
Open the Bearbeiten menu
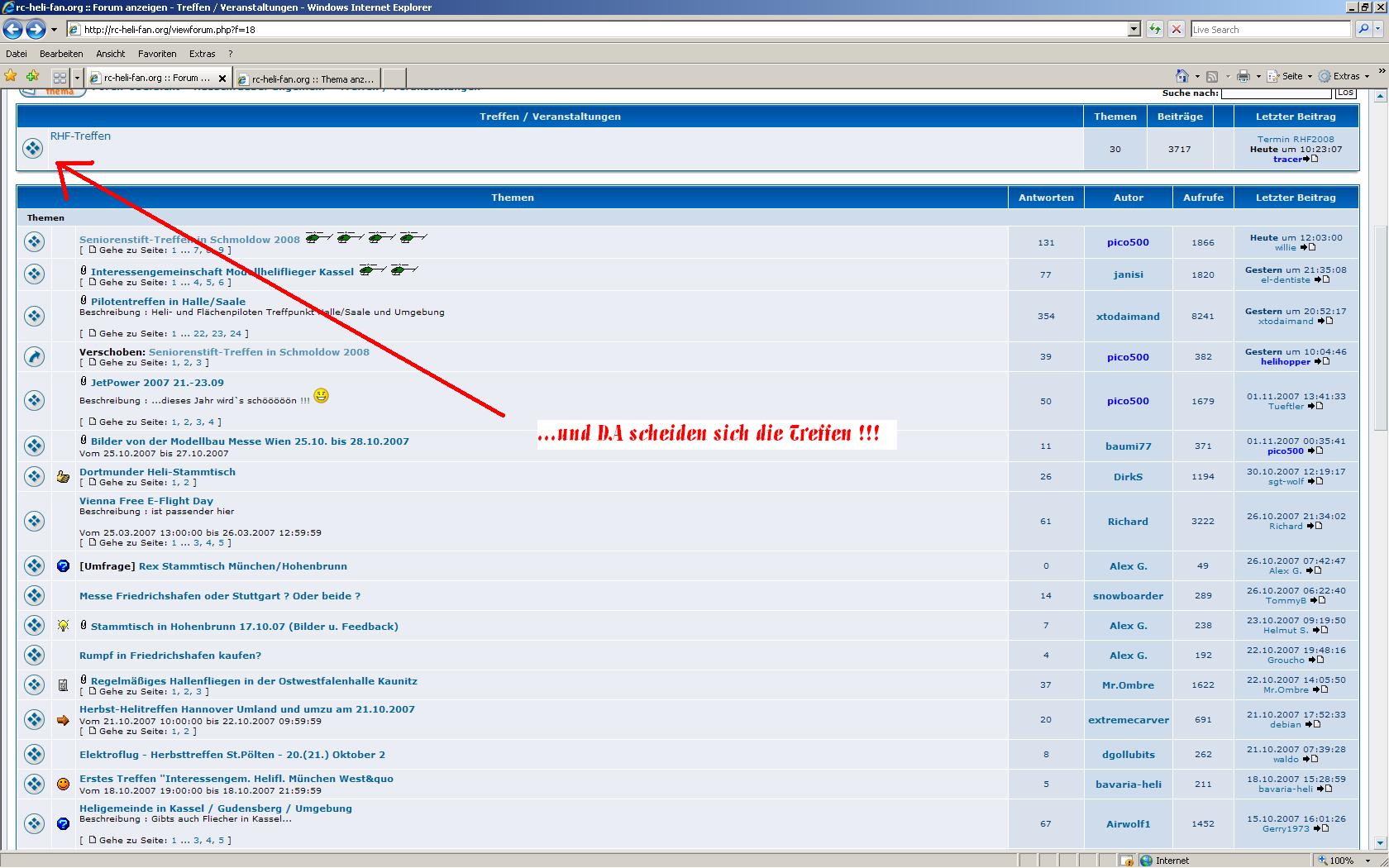61,54
